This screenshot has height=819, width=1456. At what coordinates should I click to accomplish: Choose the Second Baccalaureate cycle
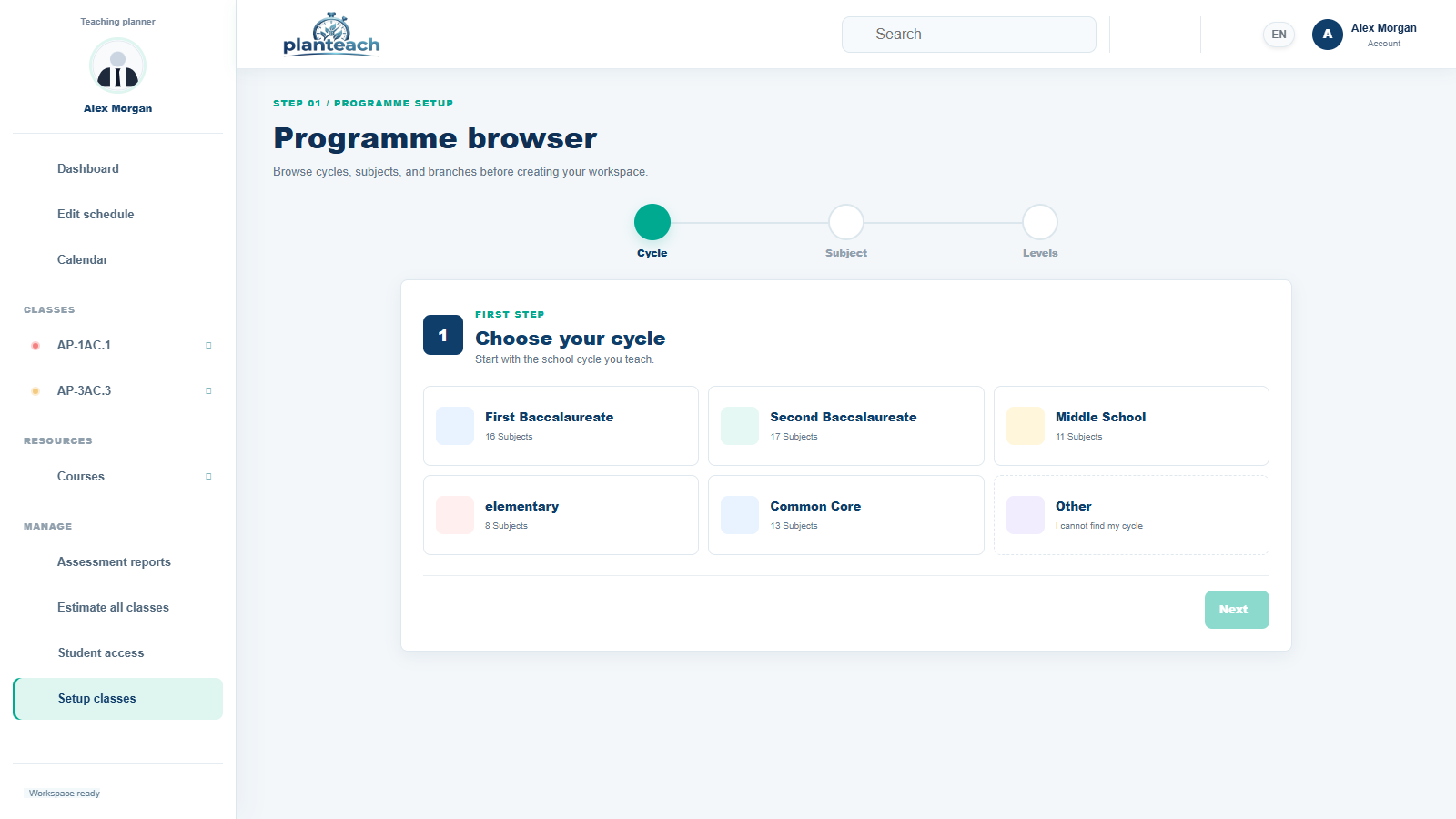[846, 426]
